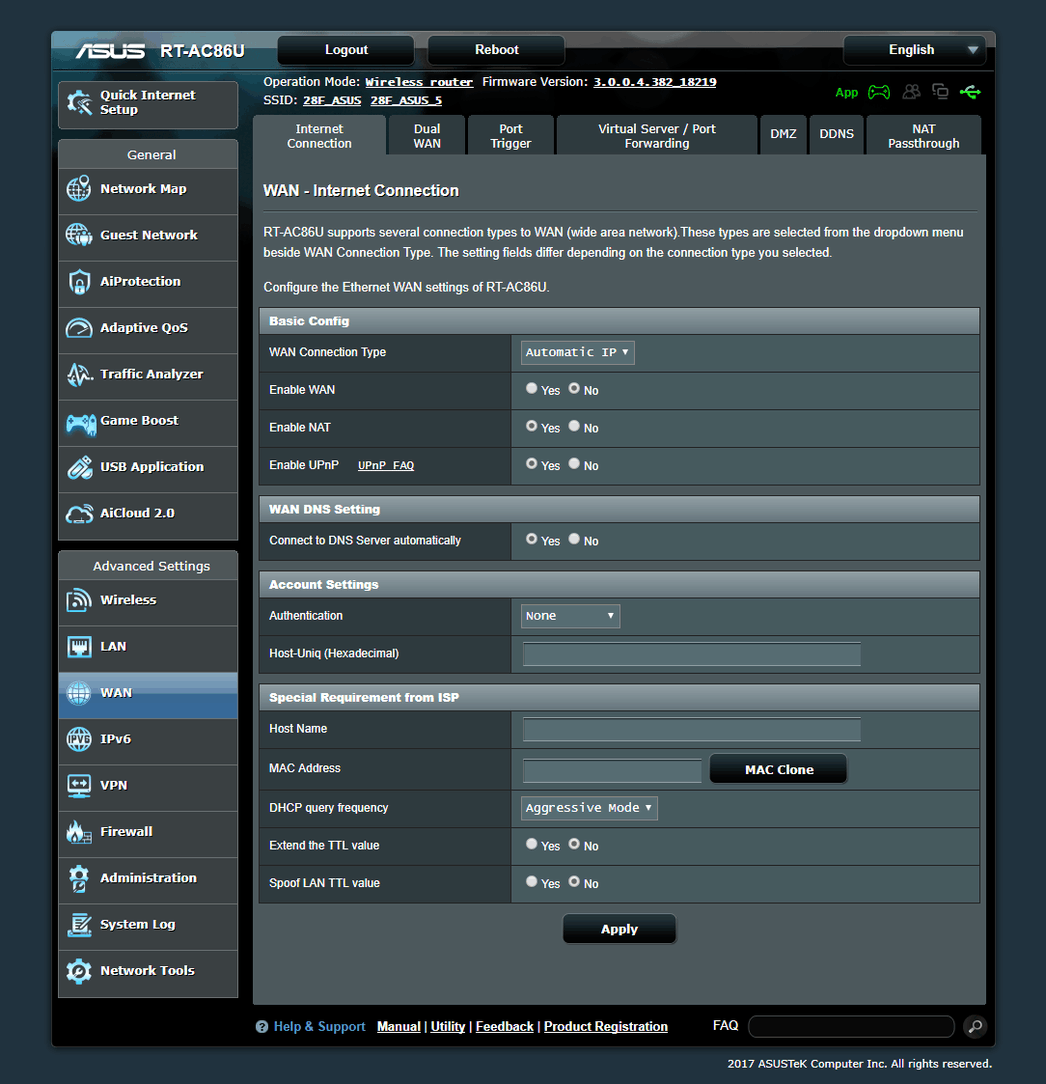Open the System Log notepad icon

tap(79, 924)
